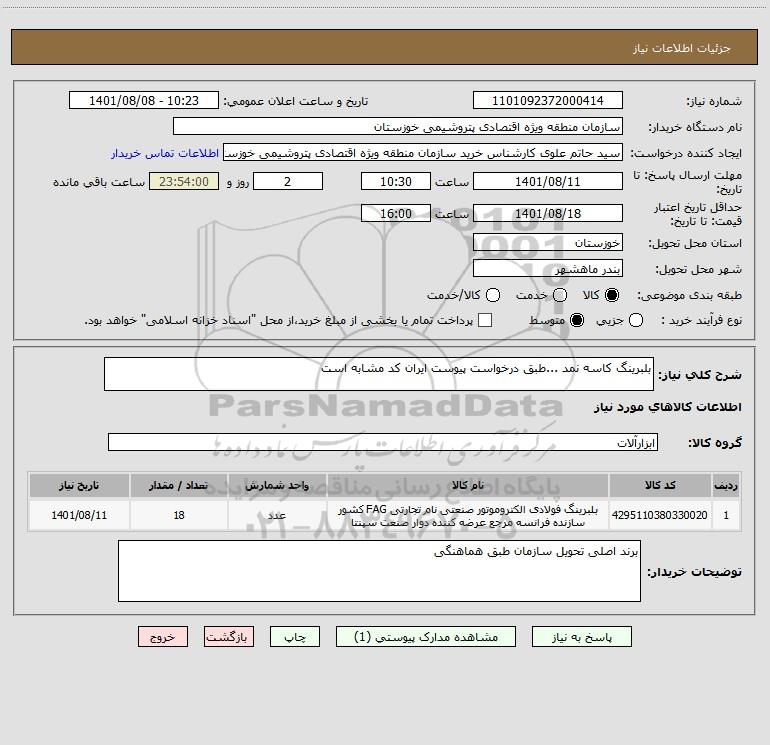Screen dimensions: 770x745
Task: Click the کد کالا column header
Action: click(660, 485)
